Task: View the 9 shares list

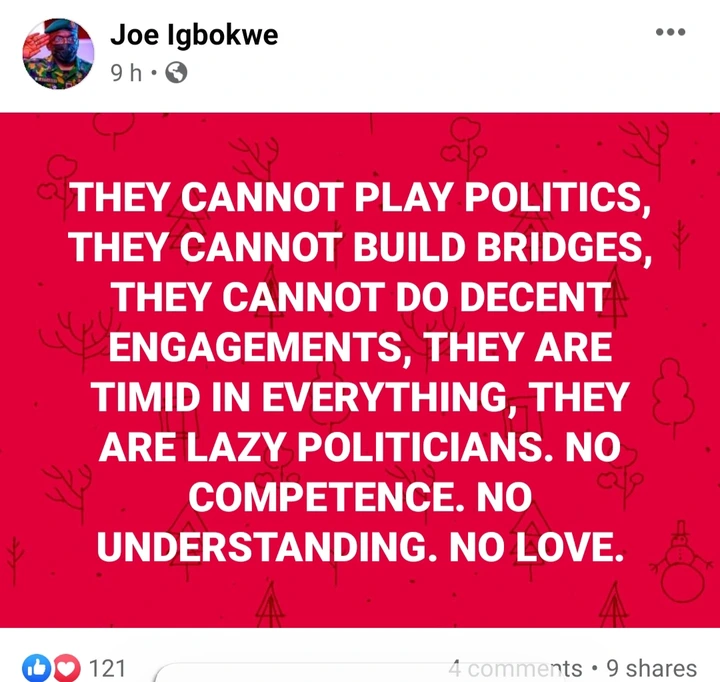Action: pos(652,668)
